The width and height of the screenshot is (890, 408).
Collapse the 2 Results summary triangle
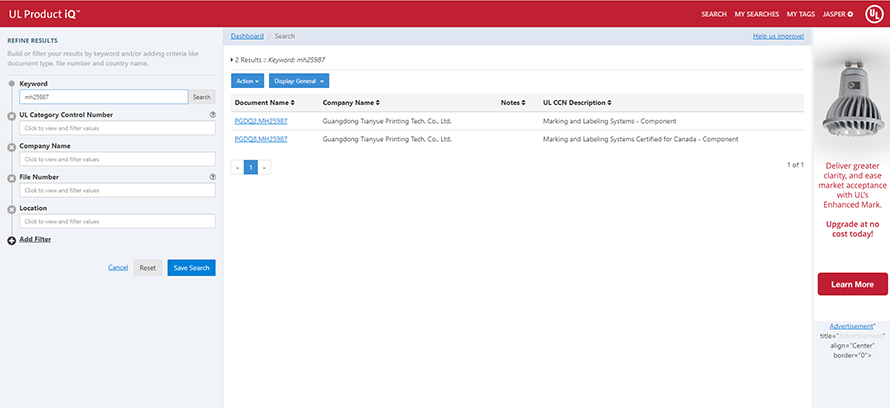pos(232,60)
